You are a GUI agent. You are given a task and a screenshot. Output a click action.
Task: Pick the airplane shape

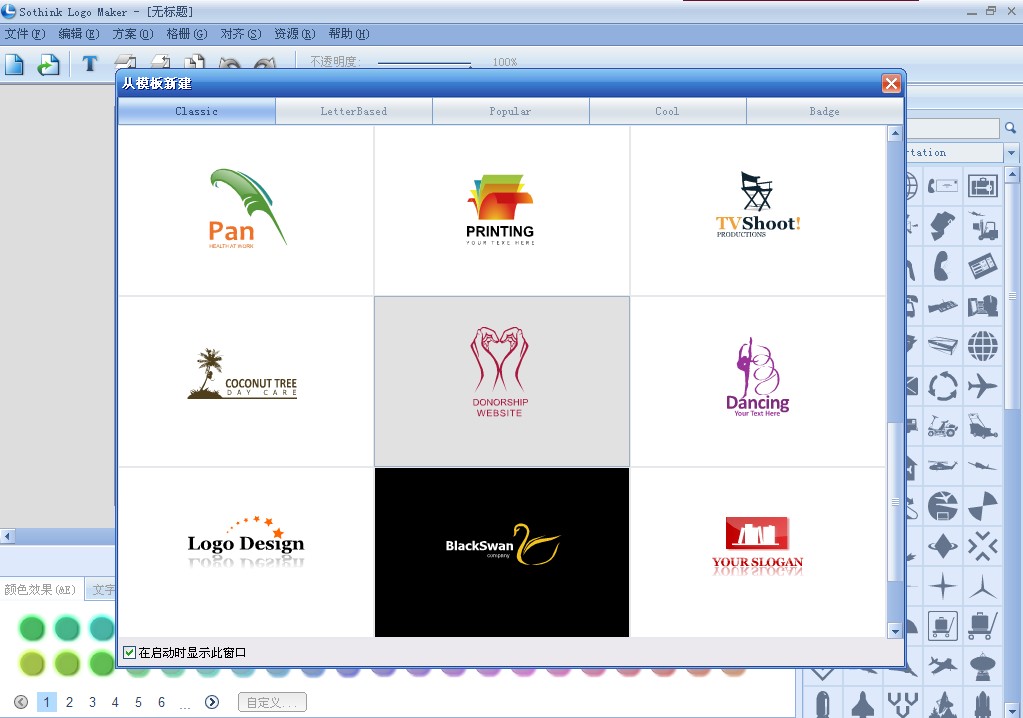click(x=983, y=386)
